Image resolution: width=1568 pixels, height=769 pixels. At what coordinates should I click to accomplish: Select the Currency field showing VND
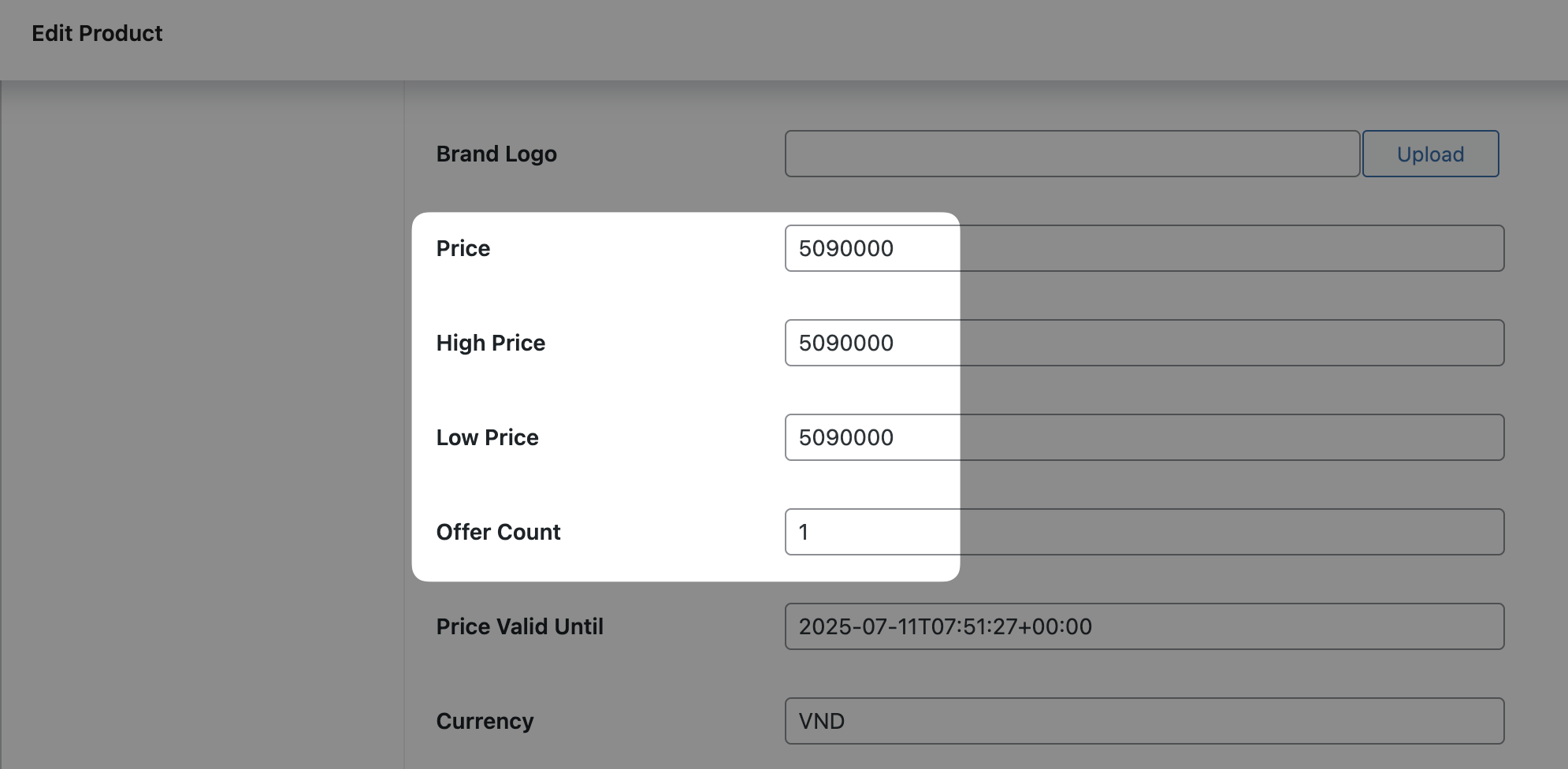(1144, 721)
